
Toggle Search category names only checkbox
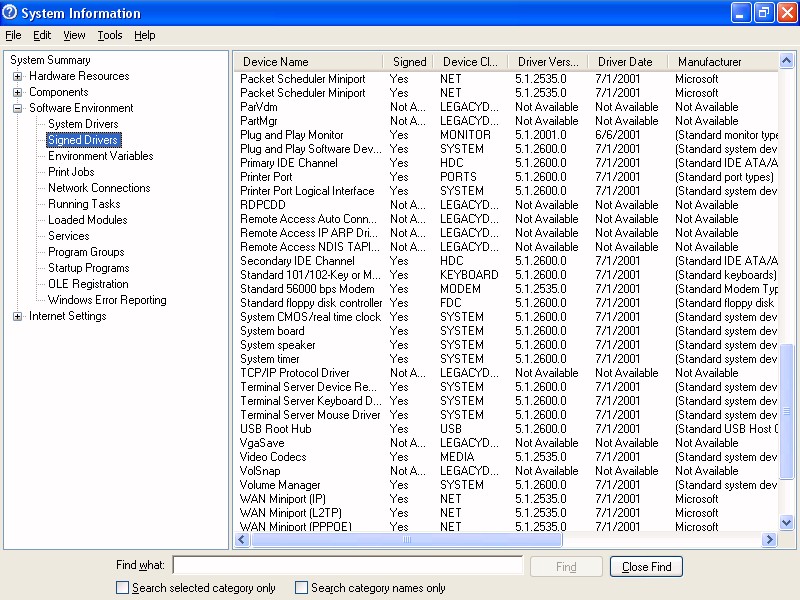[301, 588]
